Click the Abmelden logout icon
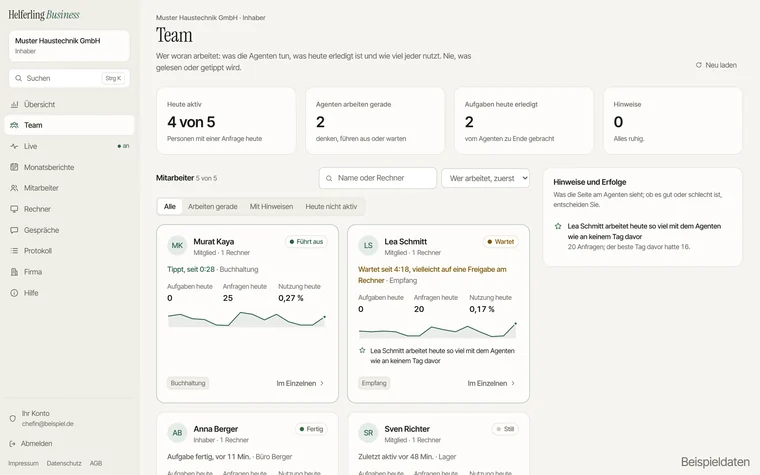Image resolution: width=760 pixels, height=475 pixels. pos(13,443)
